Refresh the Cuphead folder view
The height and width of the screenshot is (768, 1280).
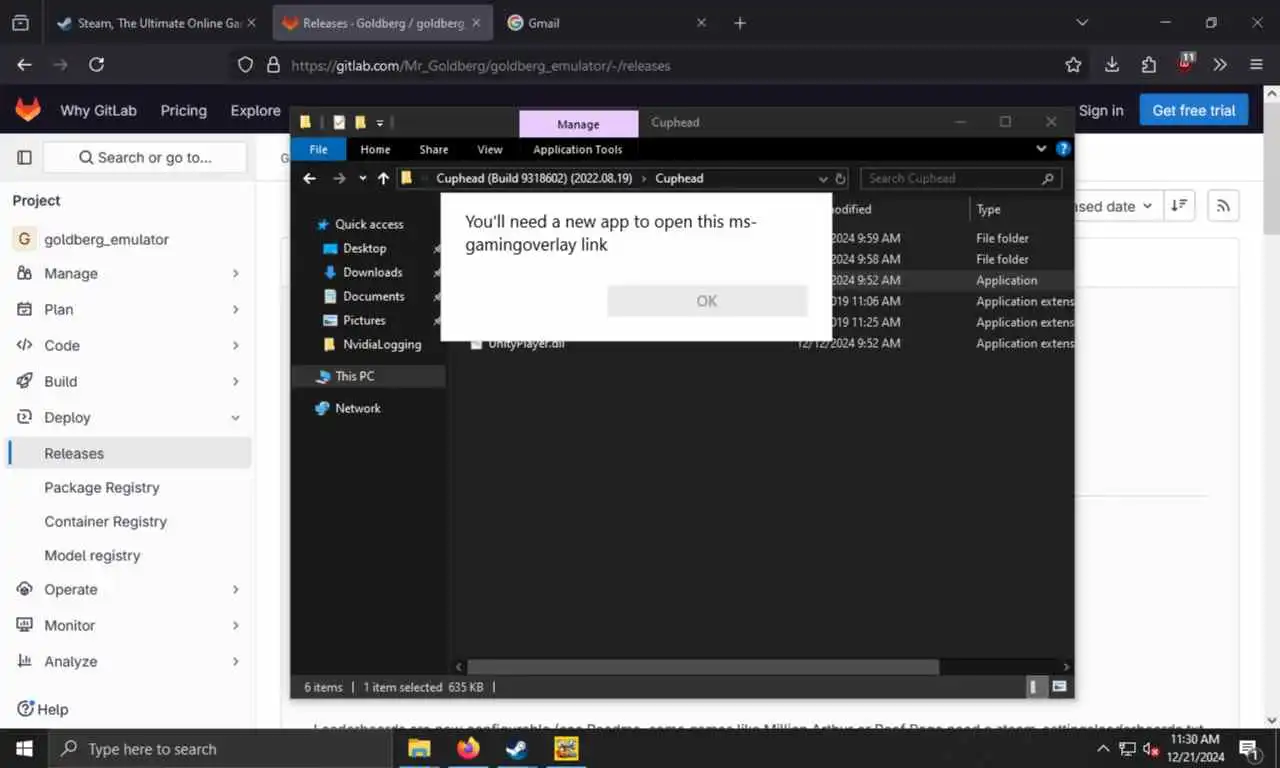tap(841, 179)
